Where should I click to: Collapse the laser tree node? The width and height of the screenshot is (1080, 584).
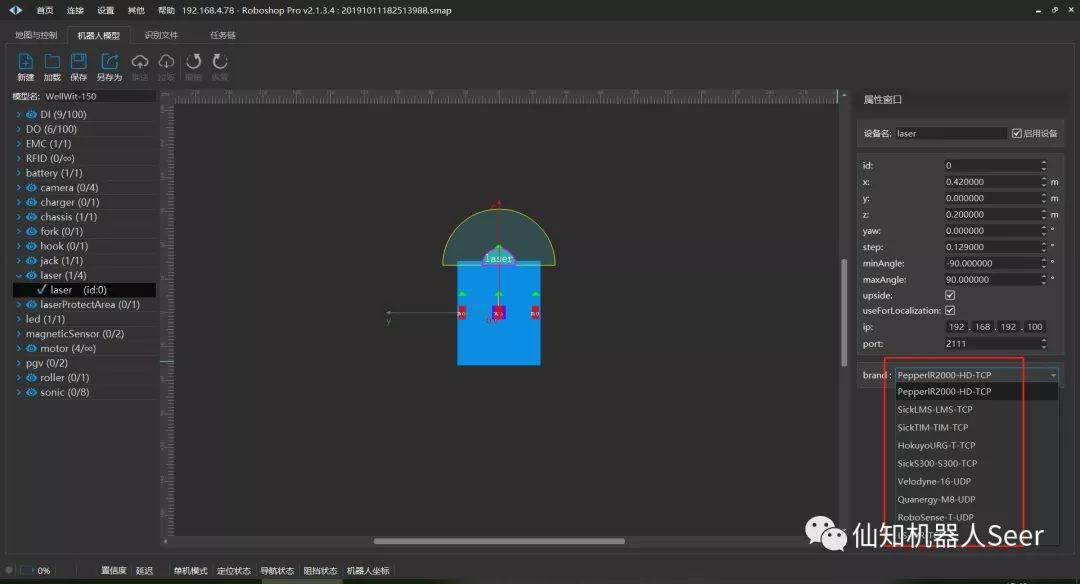coord(18,275)
